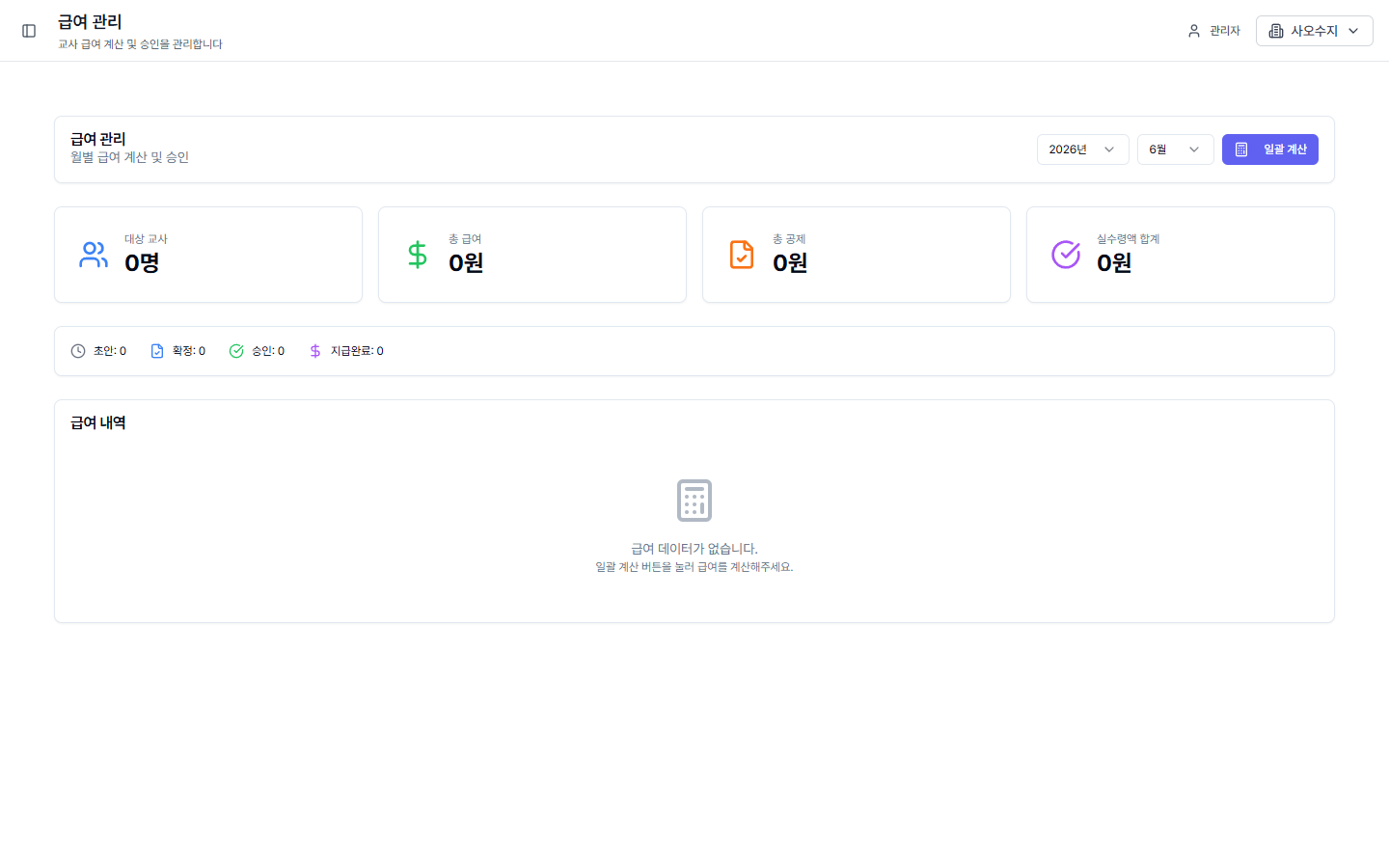Click the green check circle beside 승인

pyautogui.click(x=236, y=351)
